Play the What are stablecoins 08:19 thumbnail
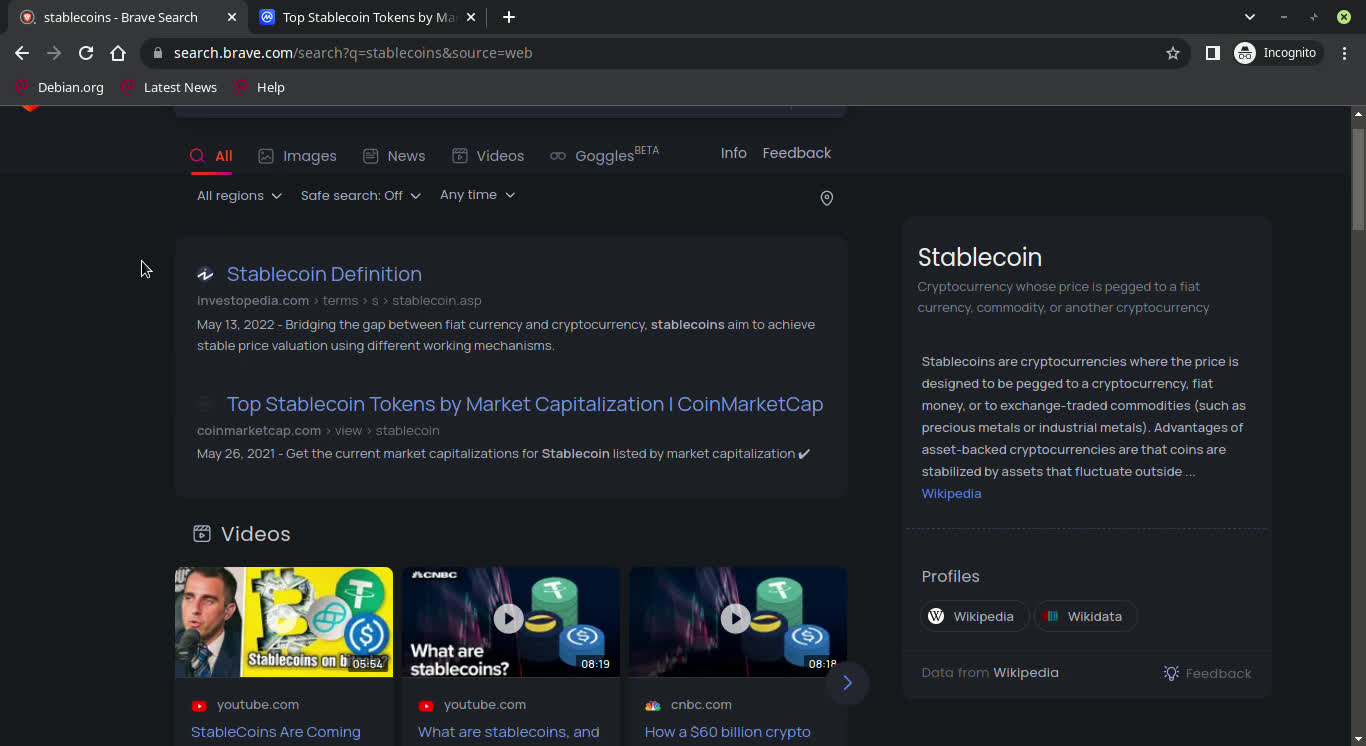This screenshot has width=1366, height=746. pos(511,622)
